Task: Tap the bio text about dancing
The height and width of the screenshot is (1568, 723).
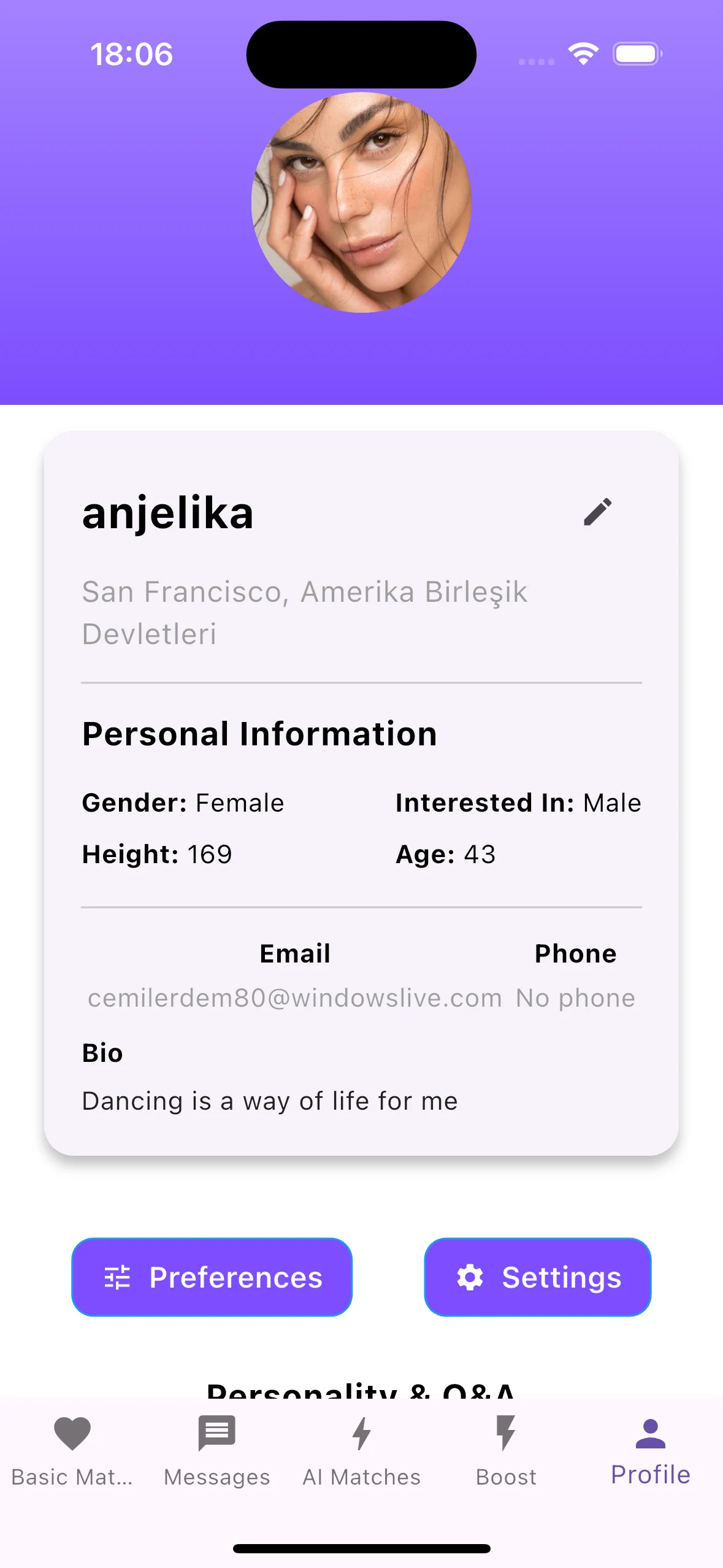Action: (270, 1101)
